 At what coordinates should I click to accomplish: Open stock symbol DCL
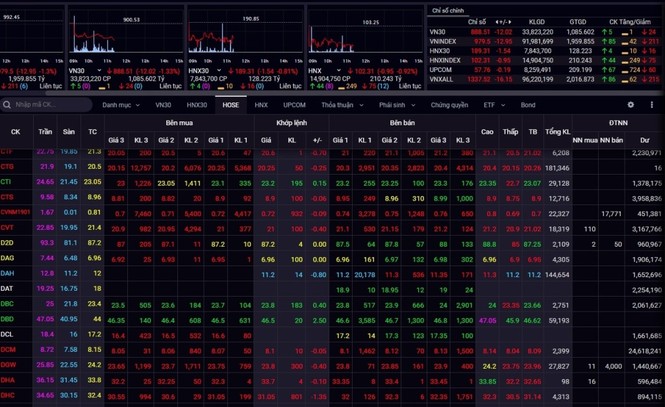[x=7, y=335]
